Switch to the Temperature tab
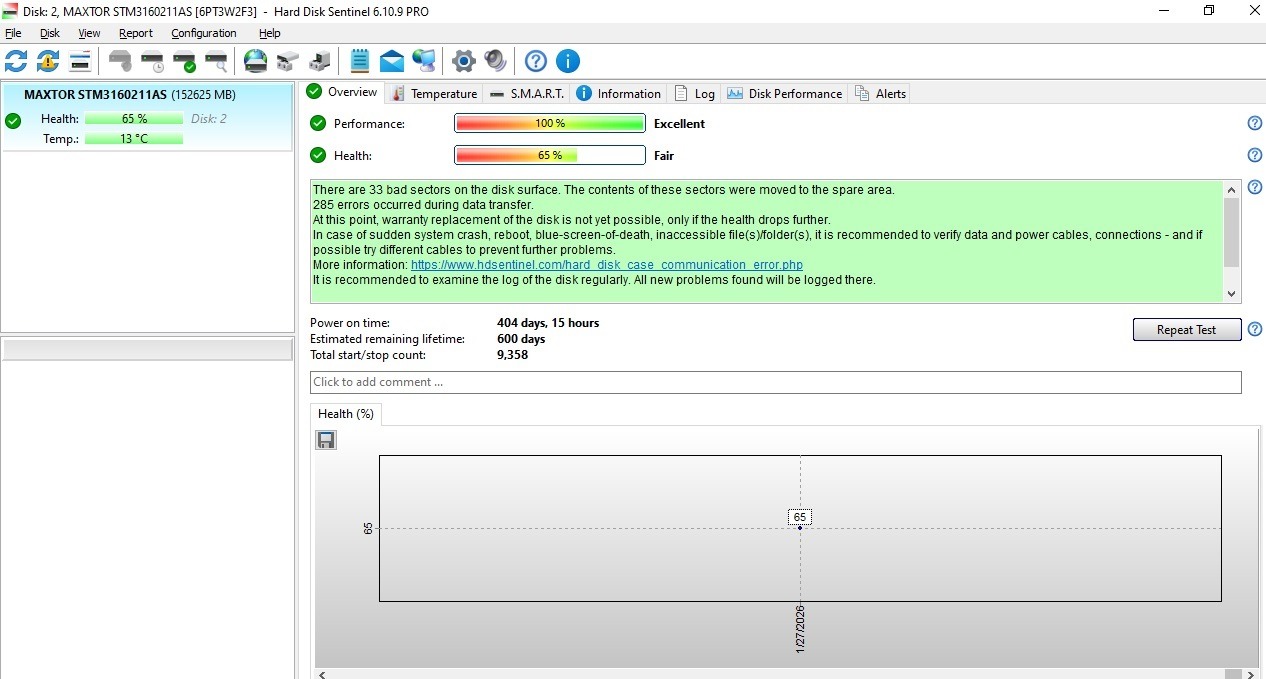 point(434,94)
